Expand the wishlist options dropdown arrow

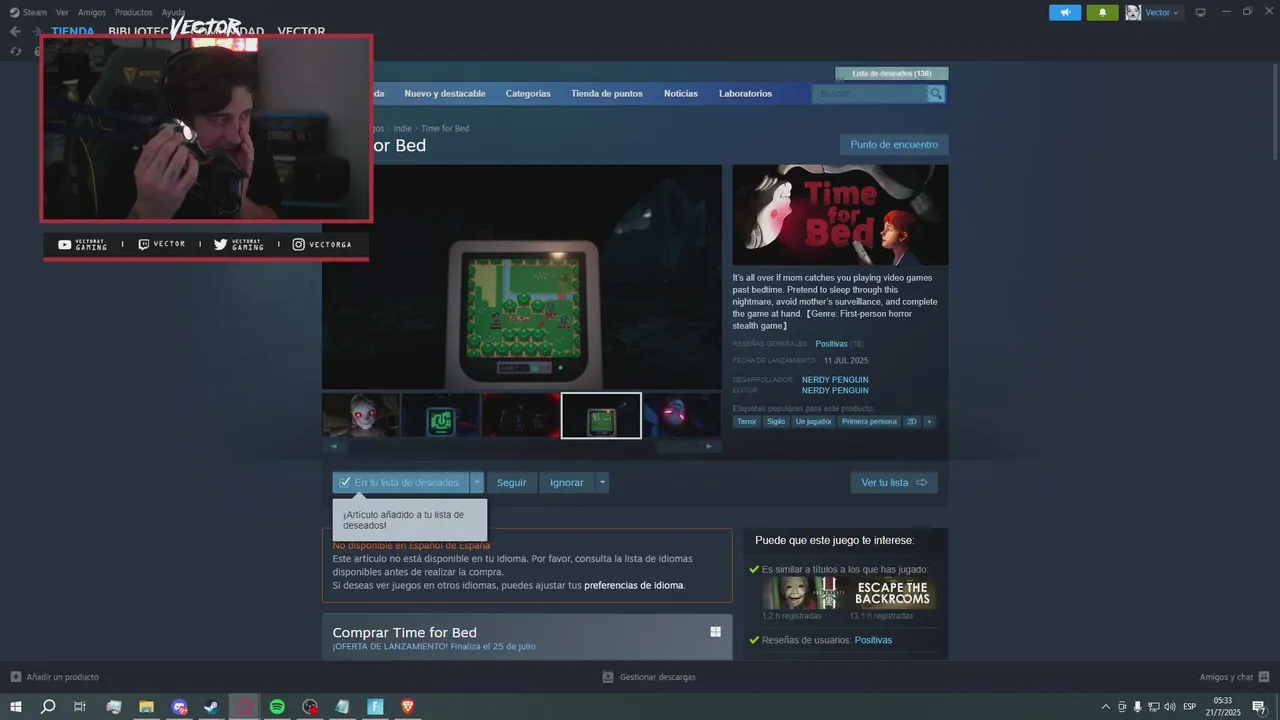(x=477, y=482)
